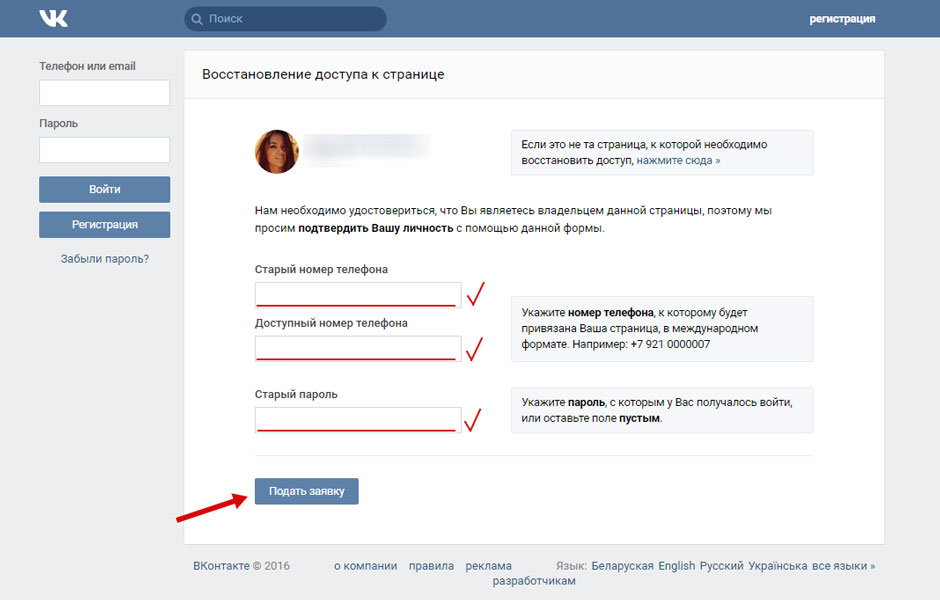Click the Старый номер телефона field
Screen dimensions: 940x600
tap(358, 295)
